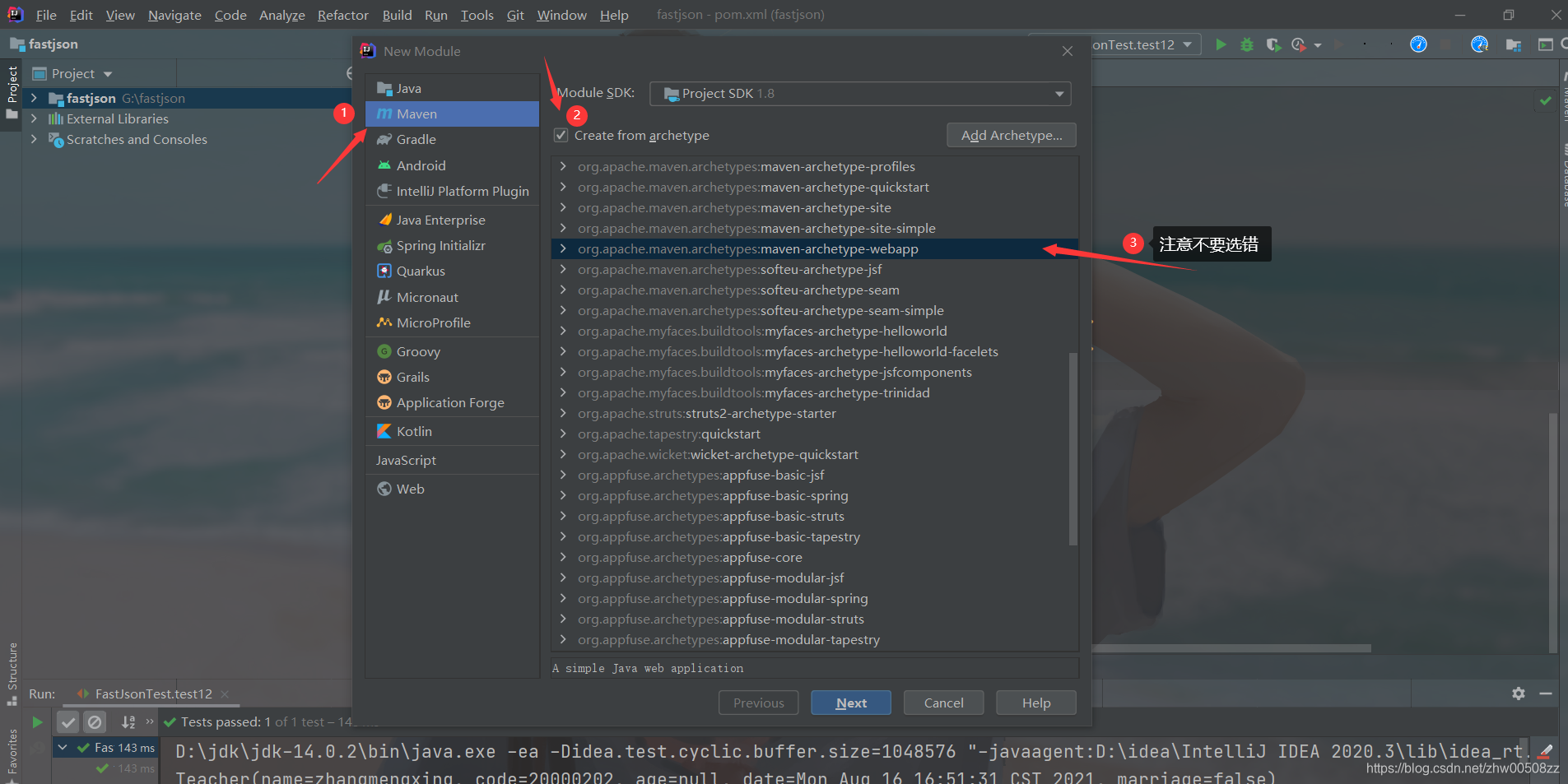Select FastJsonTest.test12 run tab
Screen dimensions: 1568x784
click(x=153, y=694)
